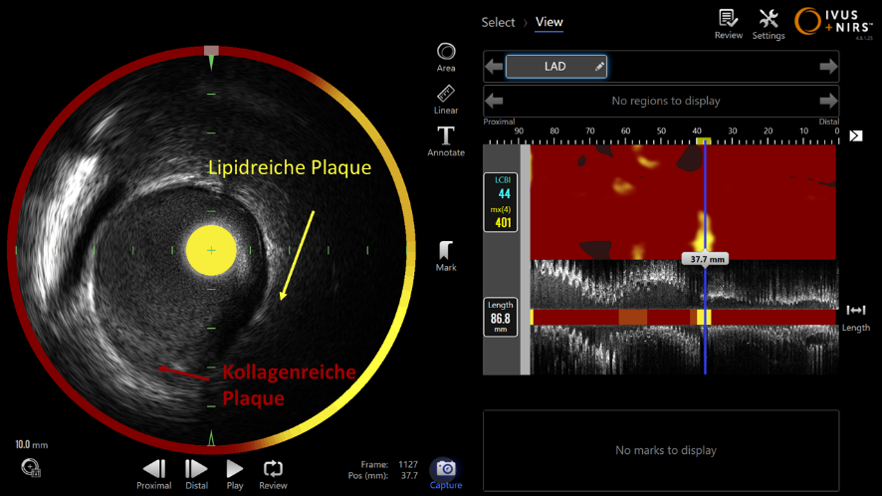Click the 37.7 mm position marker
Viewport: 886px width, 501px height.
tap(704, 258)
